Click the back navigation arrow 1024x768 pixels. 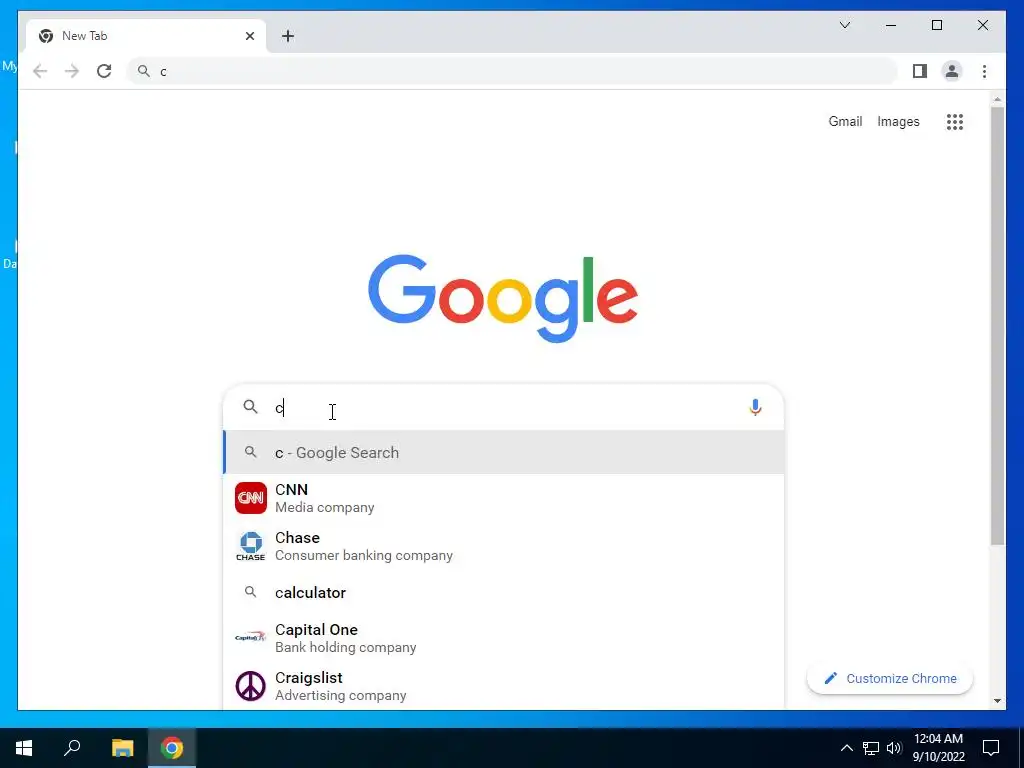pyautogui.click(x=40, y=71)
